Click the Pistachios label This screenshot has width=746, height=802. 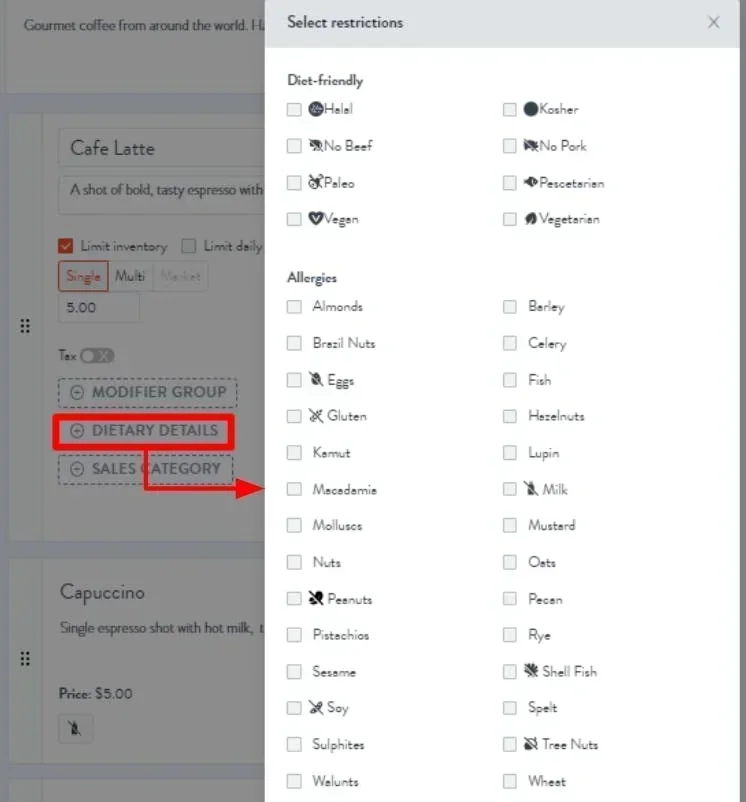pyautogui.click(x=341, y=635)
